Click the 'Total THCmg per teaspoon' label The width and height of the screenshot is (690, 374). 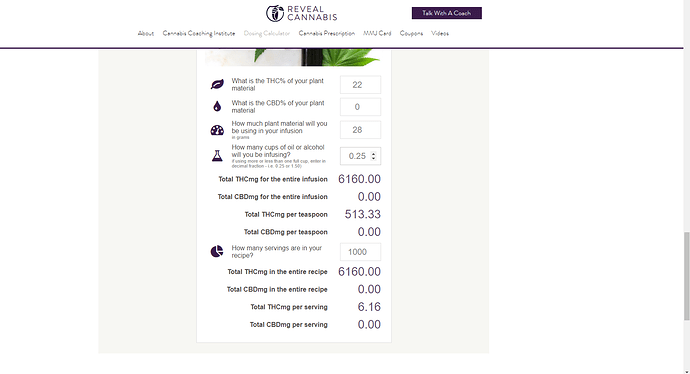(x=286, y=214)
